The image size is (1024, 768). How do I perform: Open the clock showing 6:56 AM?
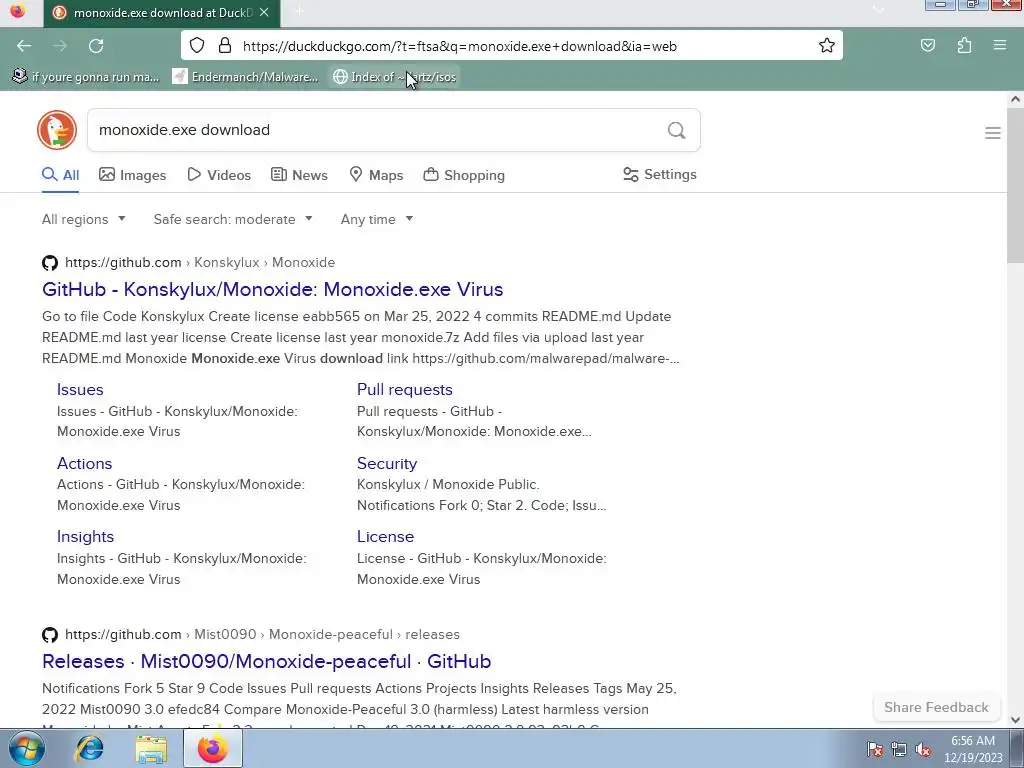point(973,749)
